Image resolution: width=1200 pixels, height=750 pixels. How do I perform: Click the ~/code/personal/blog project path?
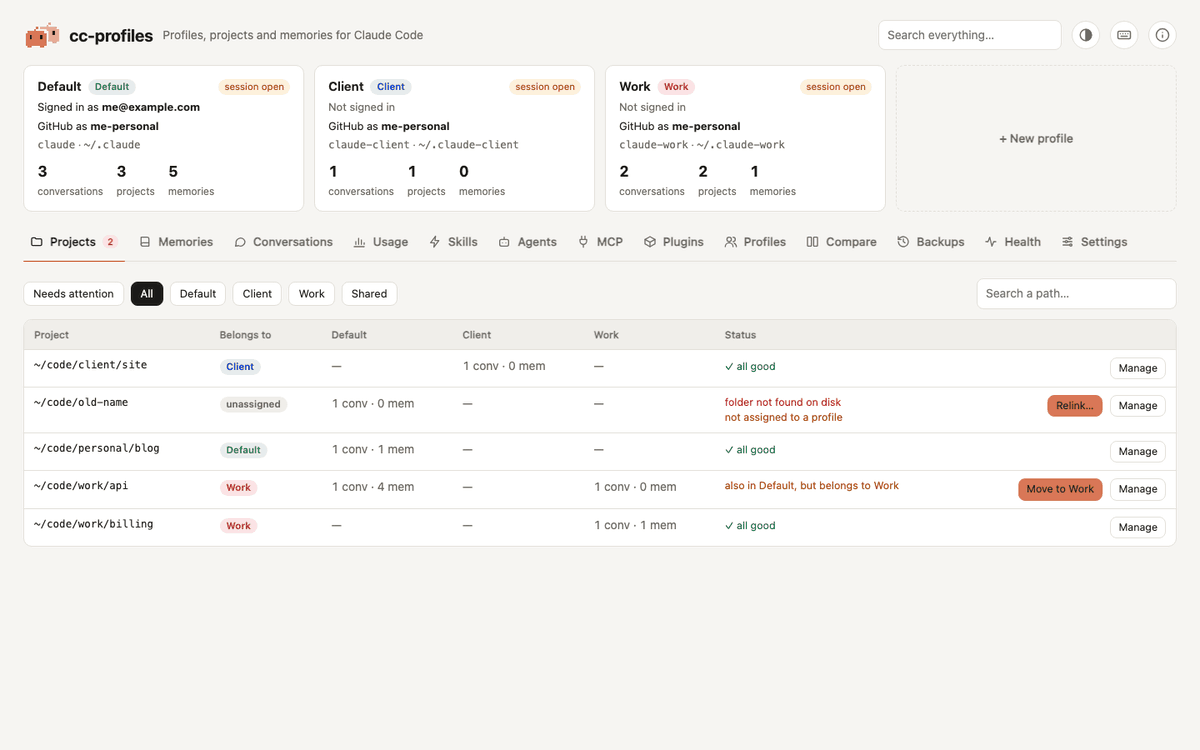(97, 448)
